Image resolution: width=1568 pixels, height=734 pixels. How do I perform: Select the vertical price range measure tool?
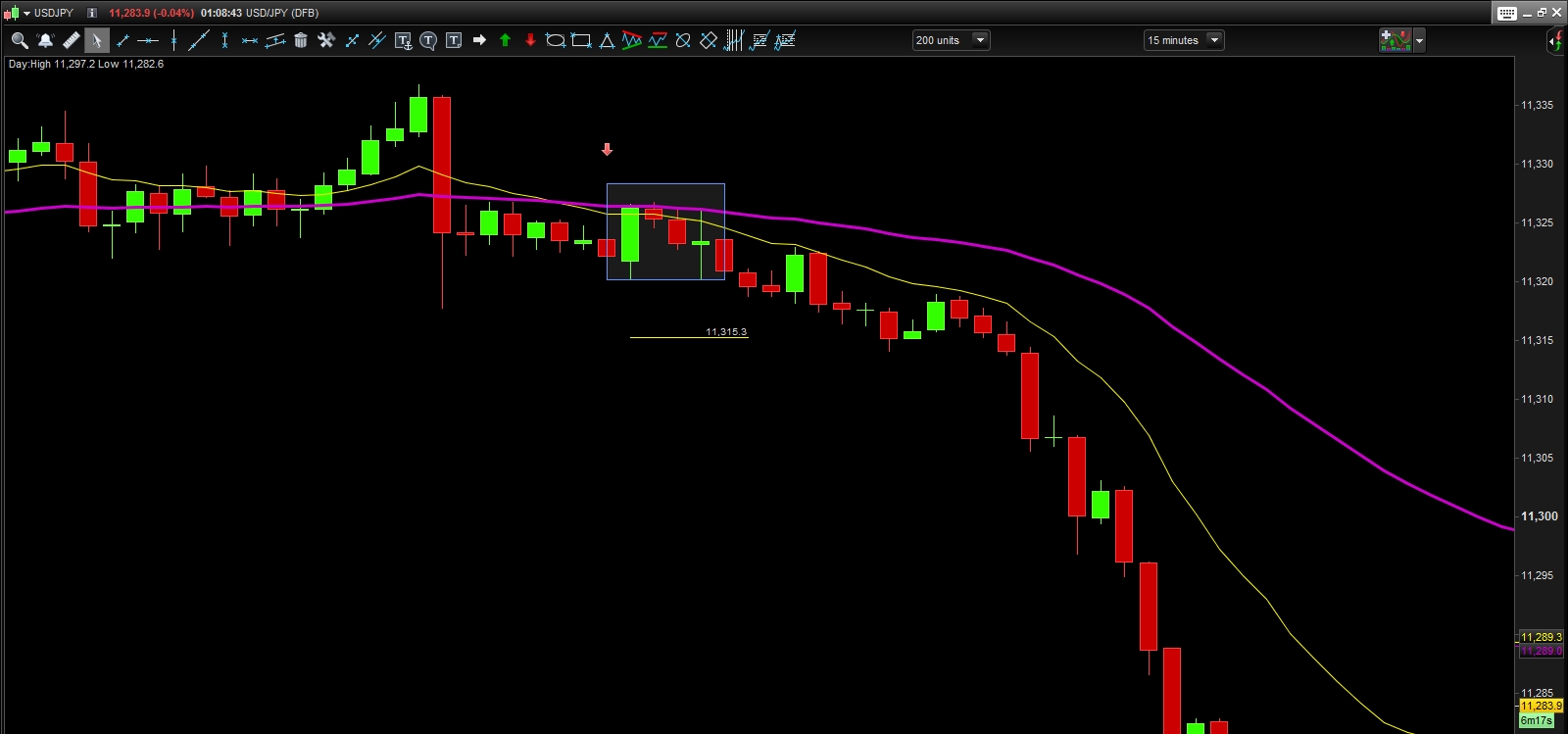[224, 40]
